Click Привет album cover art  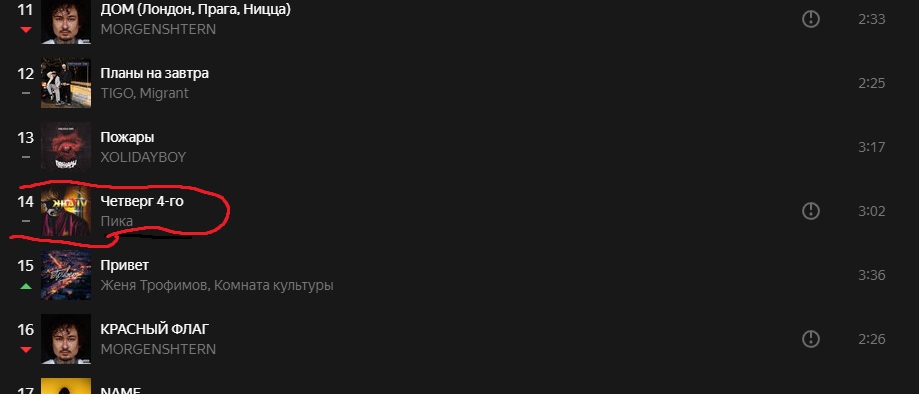coord(66,275)
